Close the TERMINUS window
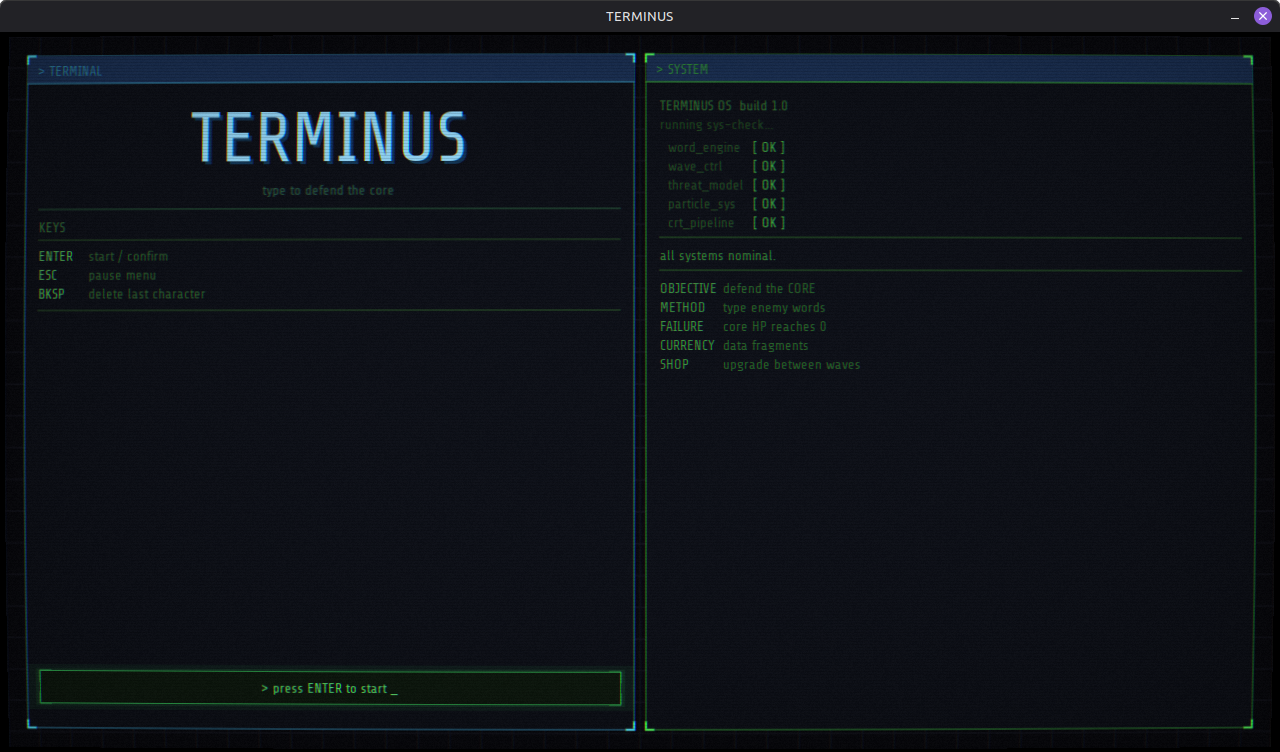 [1263, 16]
